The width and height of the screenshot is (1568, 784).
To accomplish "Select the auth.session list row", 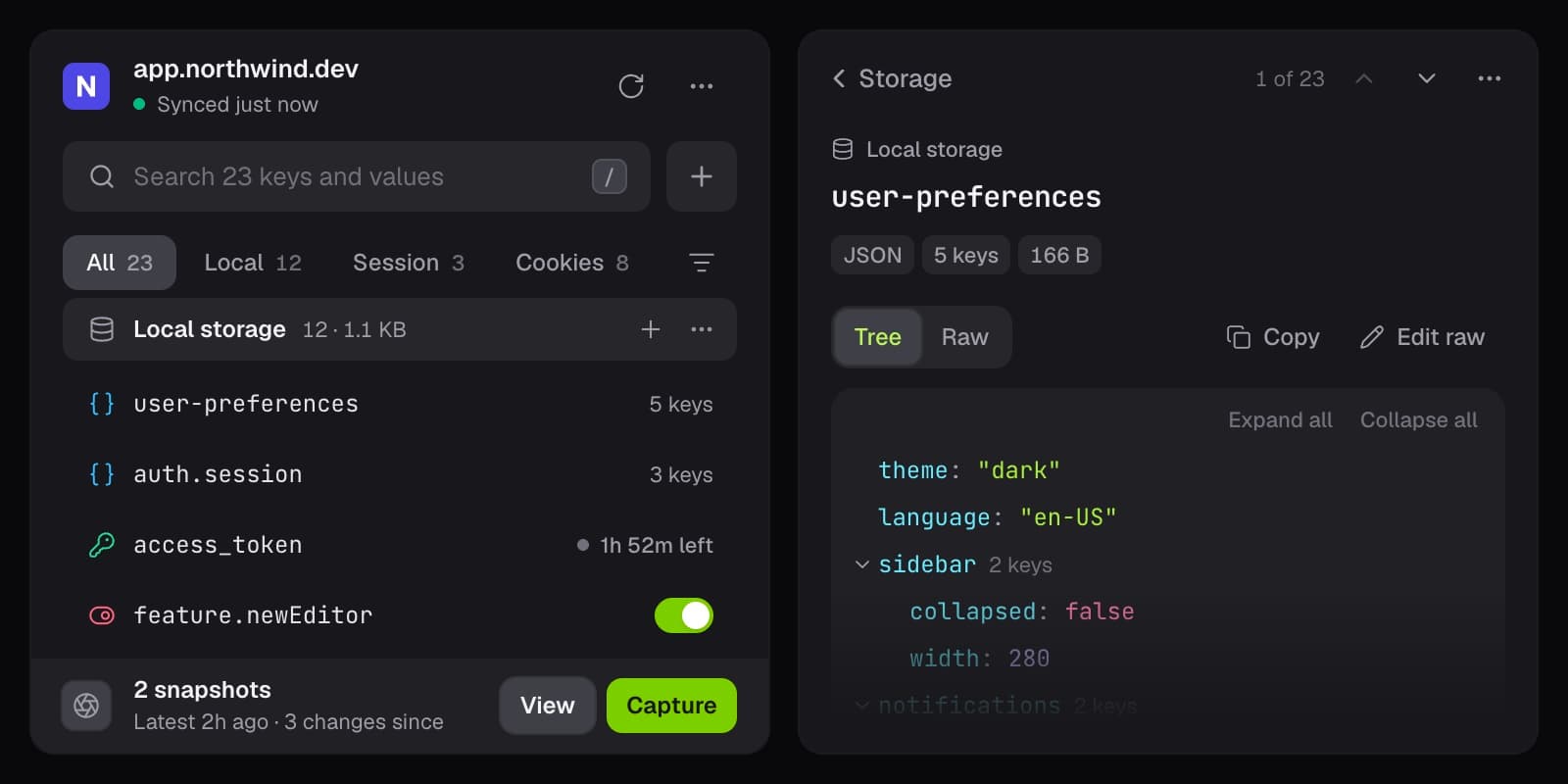I will [400, 474].
